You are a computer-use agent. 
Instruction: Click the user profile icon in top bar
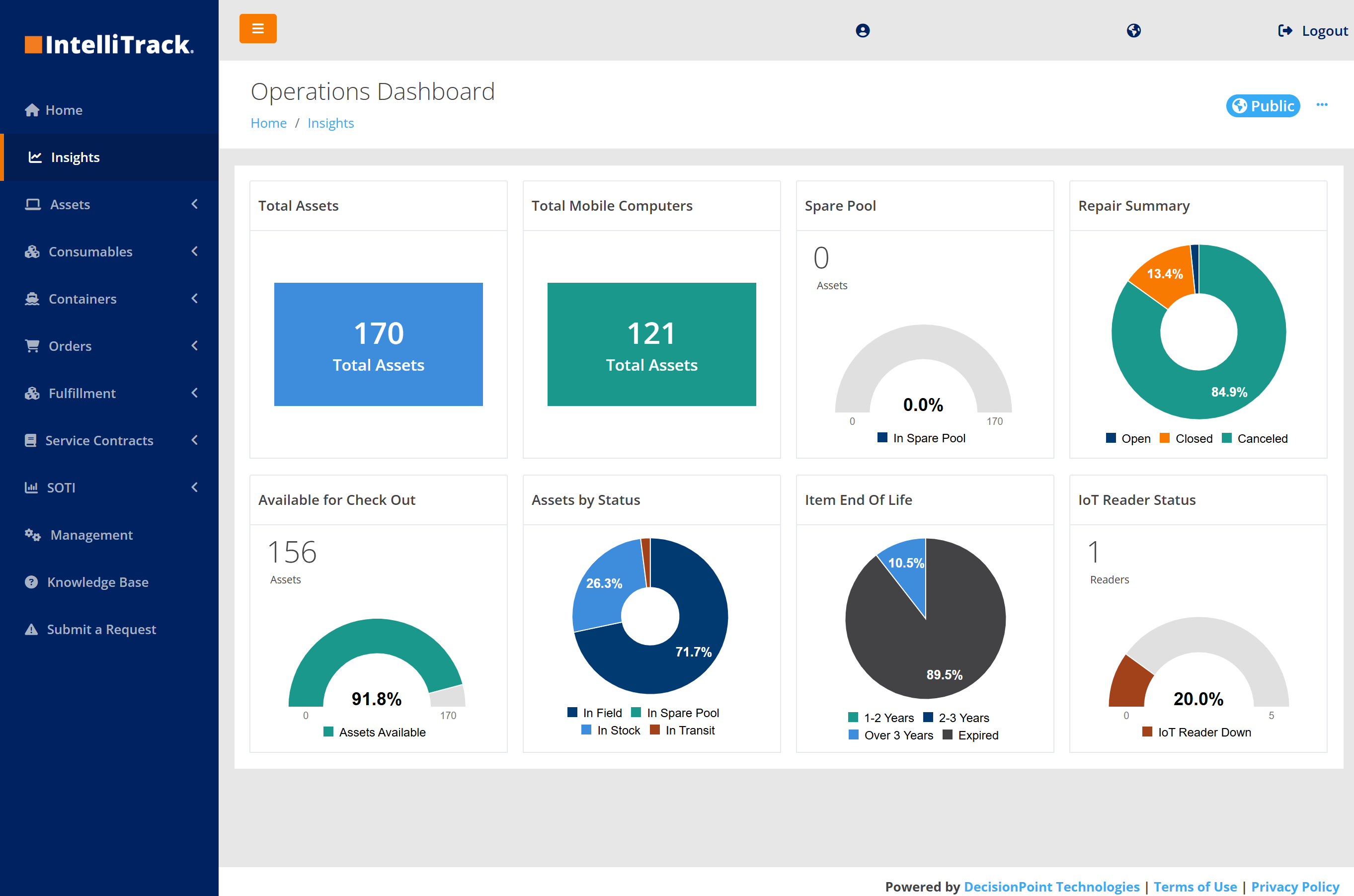click(x=862, y=30)
